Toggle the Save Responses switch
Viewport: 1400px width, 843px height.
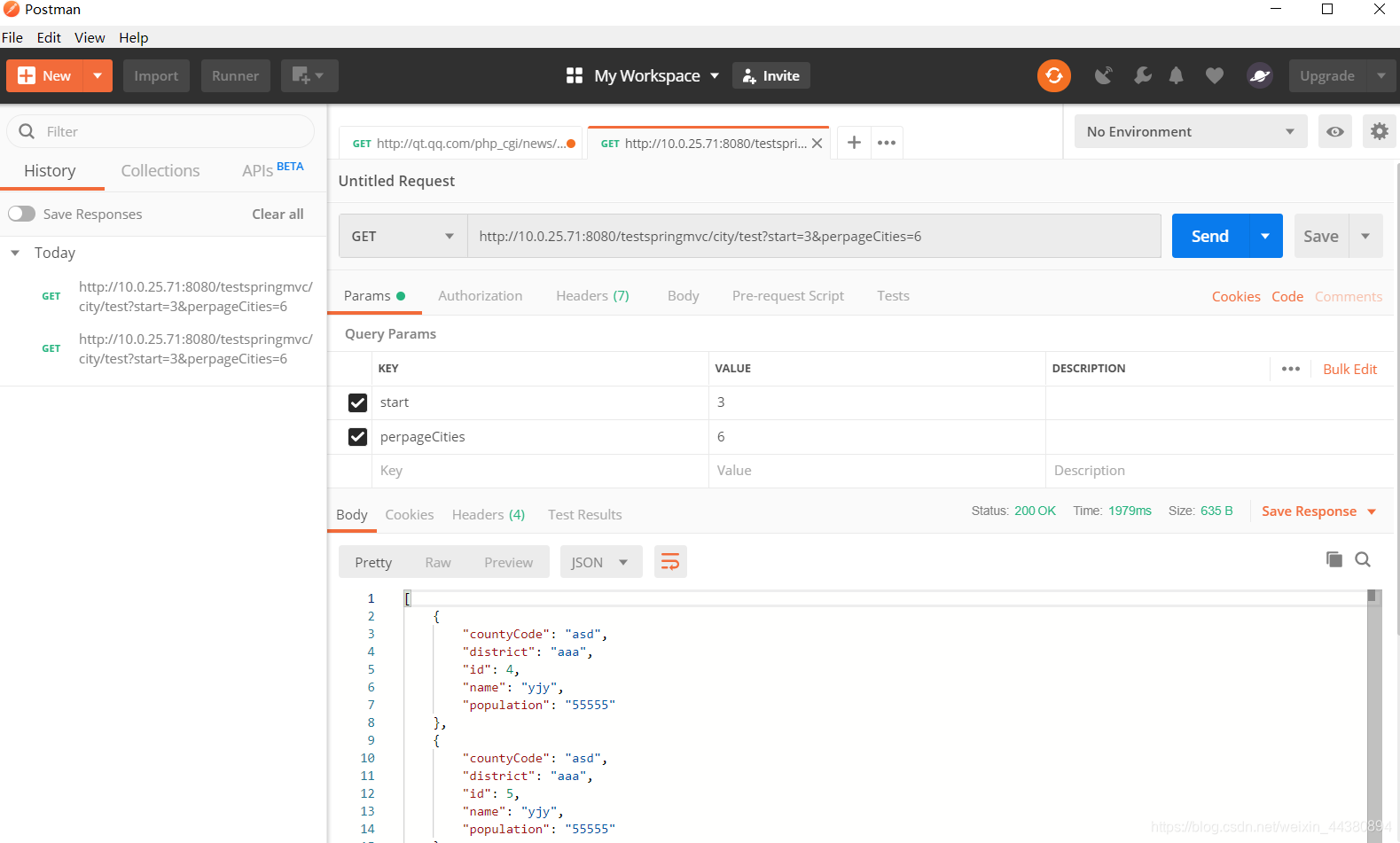(21, 214)
